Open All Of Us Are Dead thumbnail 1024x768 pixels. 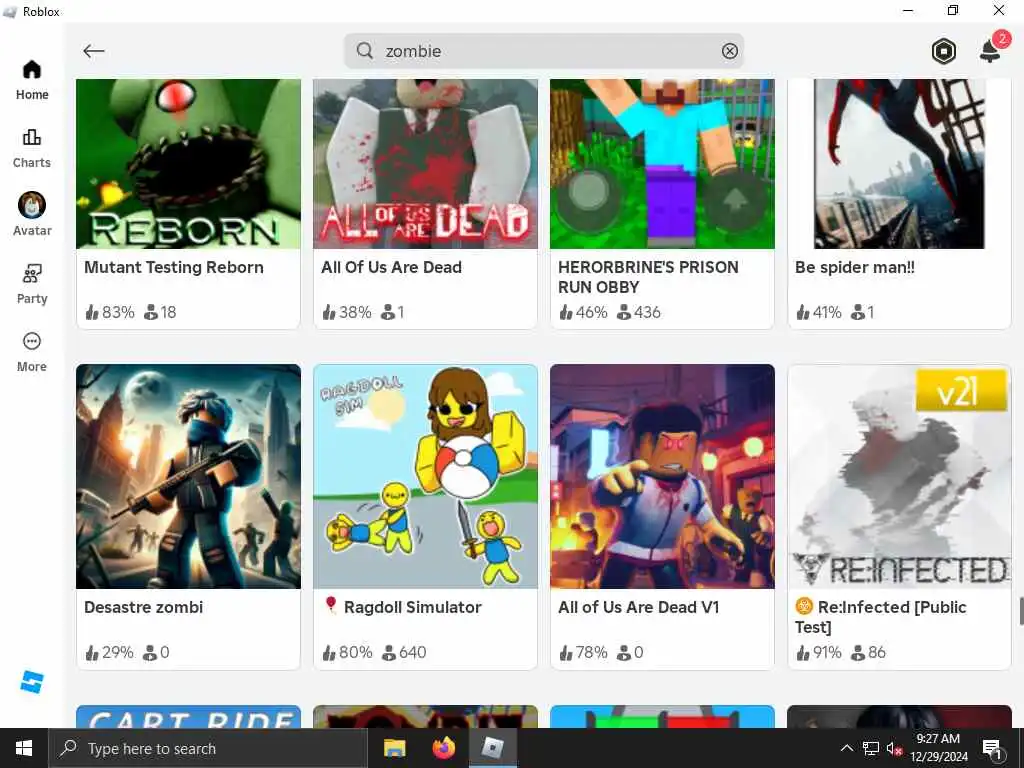[x=426, y=164]
